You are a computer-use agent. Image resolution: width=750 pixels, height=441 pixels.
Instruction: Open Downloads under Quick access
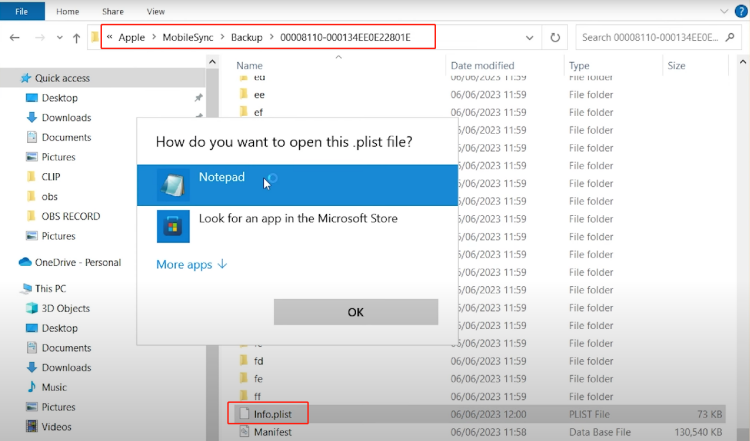click(x=66, y=117)
